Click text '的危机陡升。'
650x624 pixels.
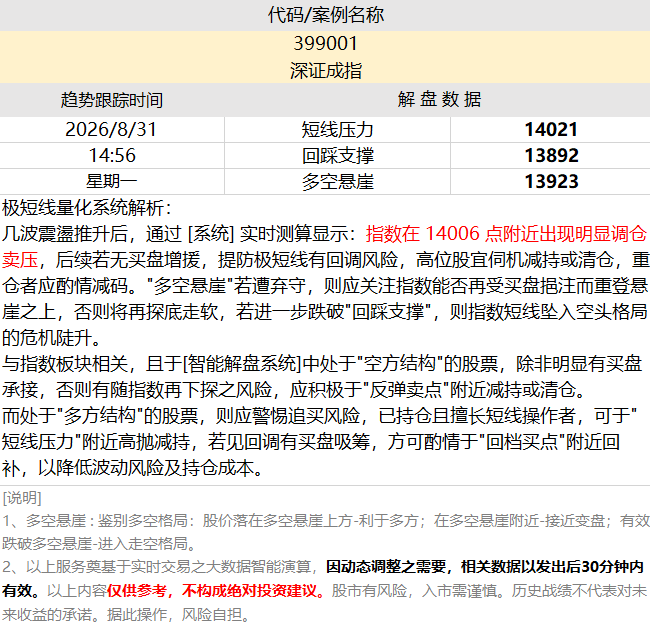[x=52, y=338]
